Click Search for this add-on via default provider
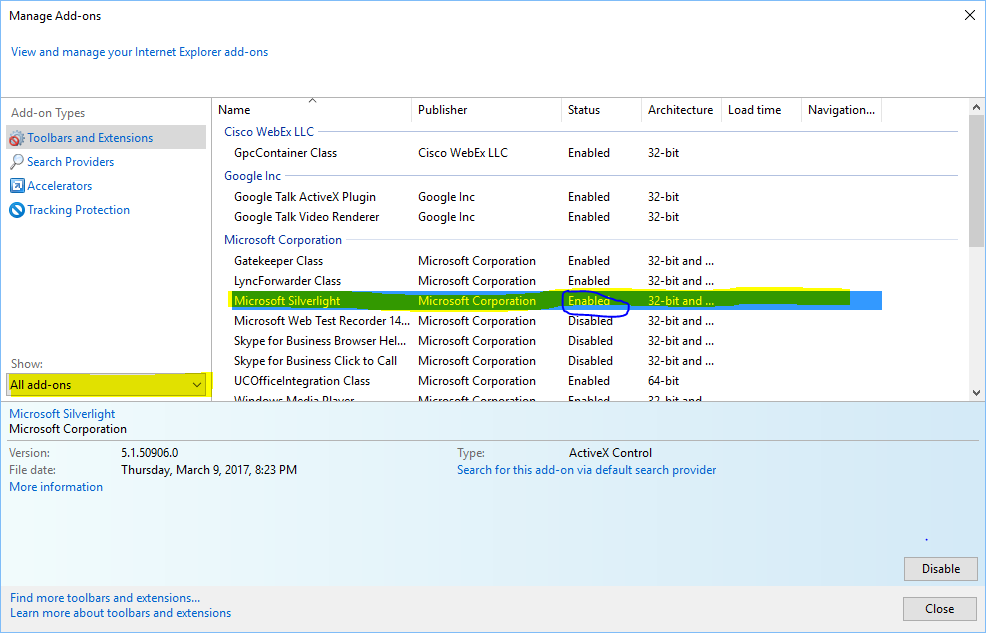986x633 pixels. (x=587, y=470)
